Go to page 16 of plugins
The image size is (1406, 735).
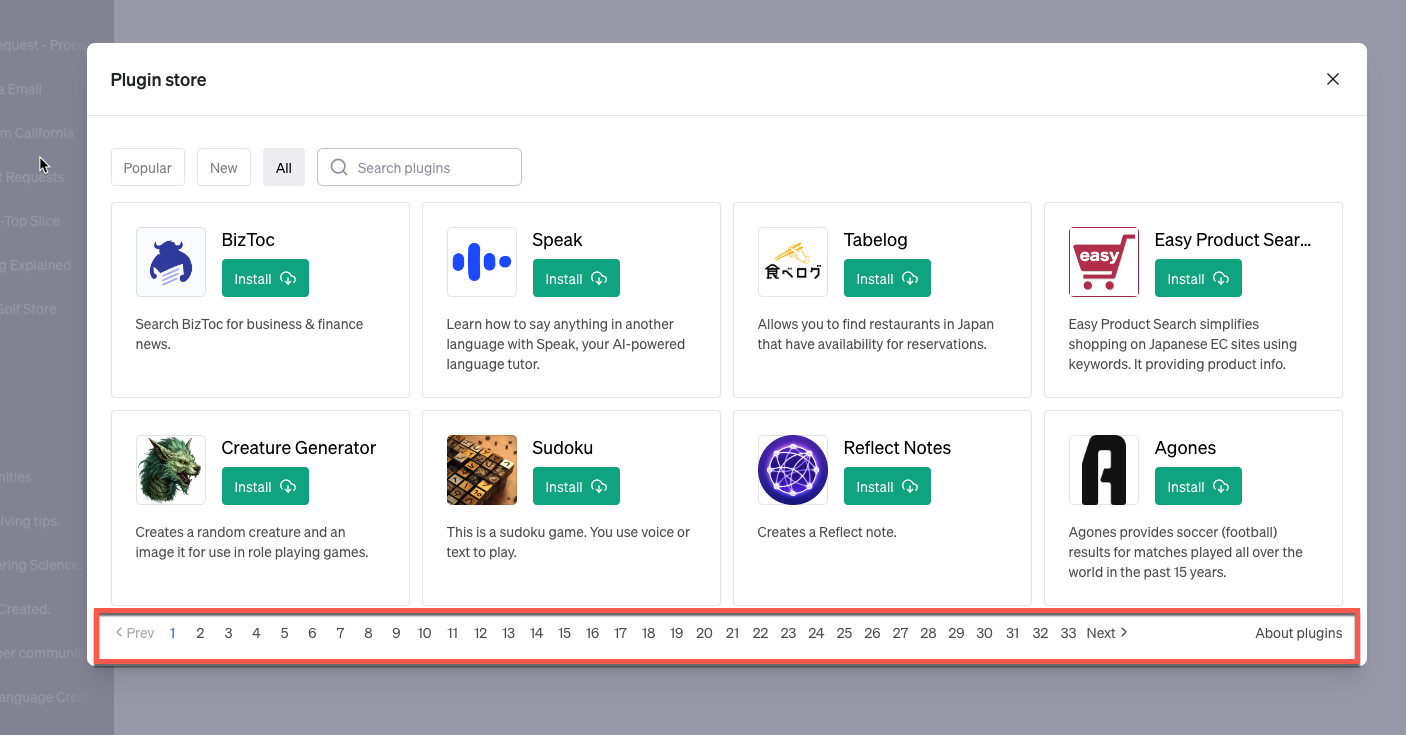coord(592,633)
